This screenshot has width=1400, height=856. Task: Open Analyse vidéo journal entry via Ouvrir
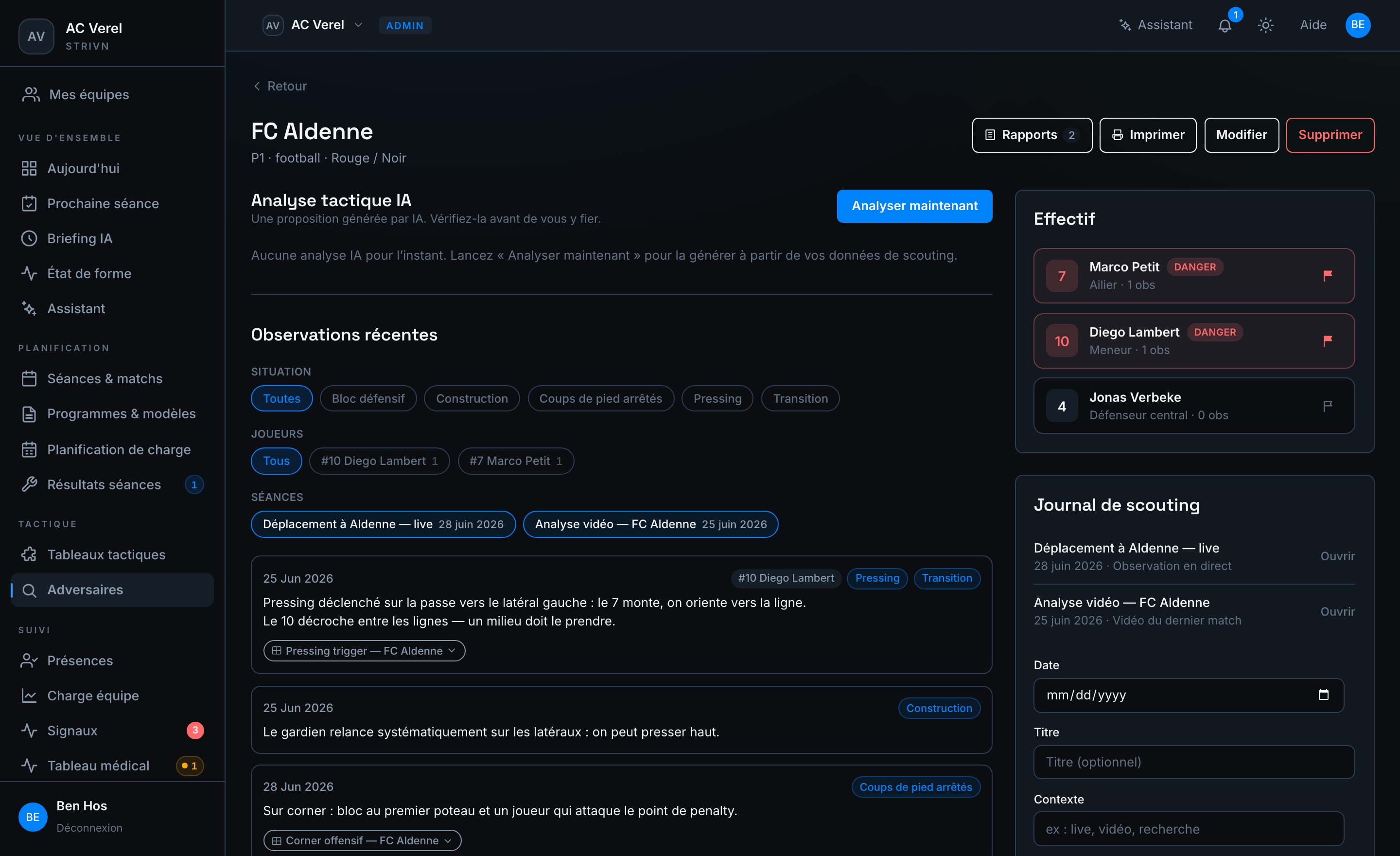[x=1337, y=611]
